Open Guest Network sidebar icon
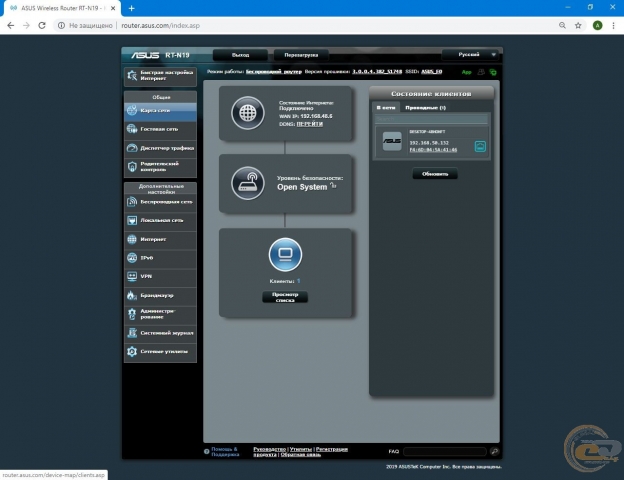The image size is (624, 480). click(132, 129)
